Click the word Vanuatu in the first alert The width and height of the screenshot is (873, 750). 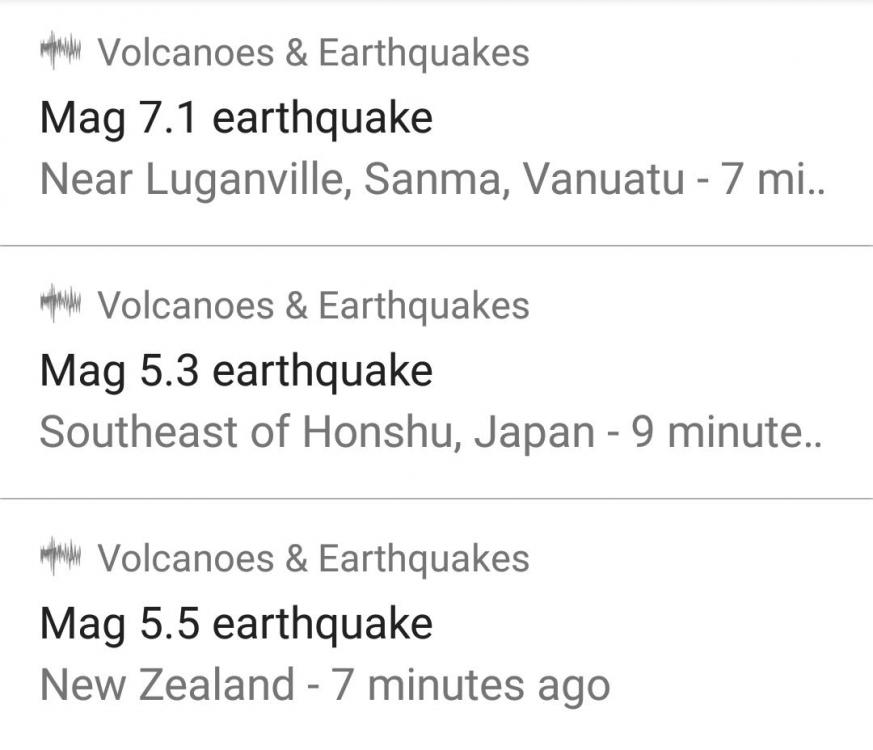pyautogui.click(x=604, y=180)
